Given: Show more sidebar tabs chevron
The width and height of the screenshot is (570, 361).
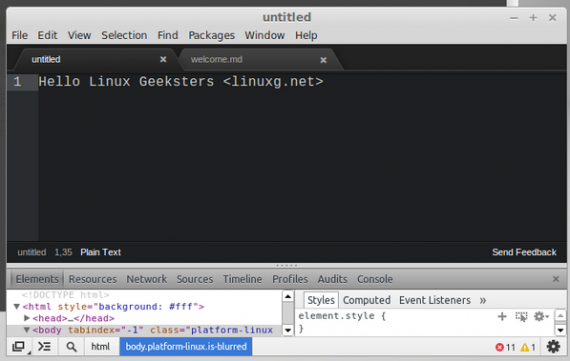Looking at the screenshot, I should pyautogui.click(x=482, y=300).
